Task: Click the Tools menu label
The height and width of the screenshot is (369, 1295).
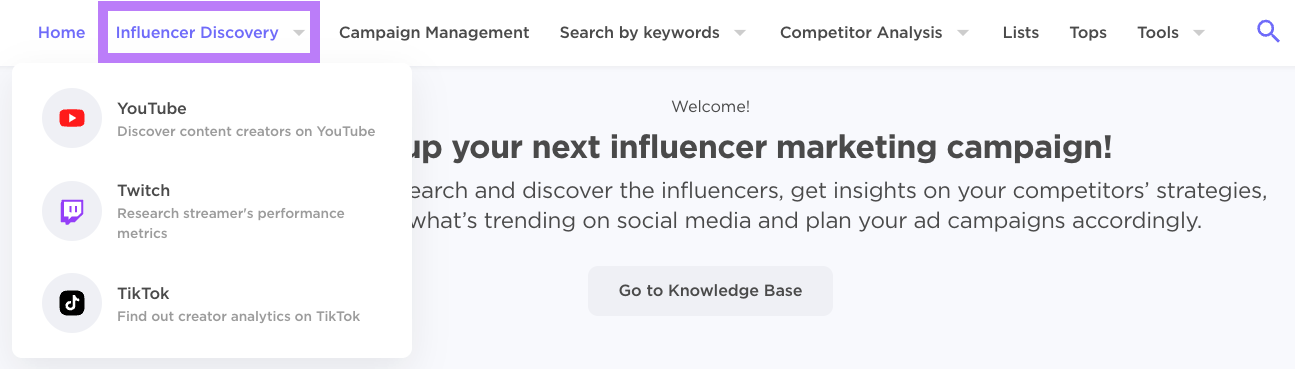Action: tap(1158, 32)
